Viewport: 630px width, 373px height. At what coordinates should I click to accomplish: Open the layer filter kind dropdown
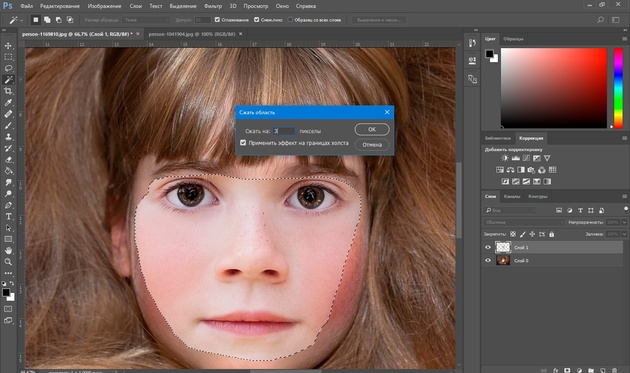pyautogui.click(x=510, y=210)
